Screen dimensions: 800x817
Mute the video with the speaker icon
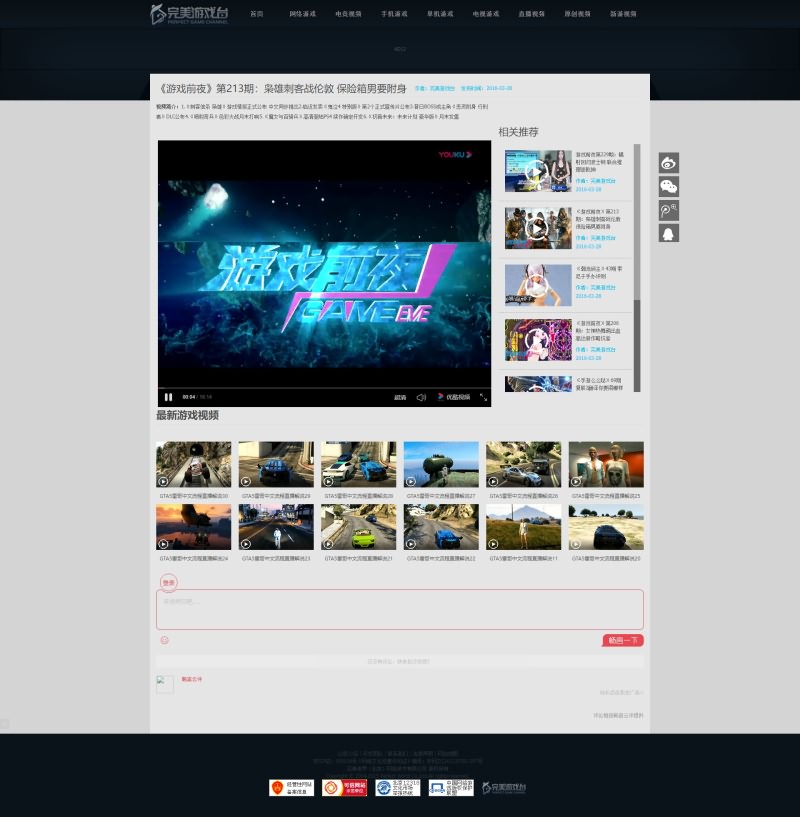click(421, 397)
